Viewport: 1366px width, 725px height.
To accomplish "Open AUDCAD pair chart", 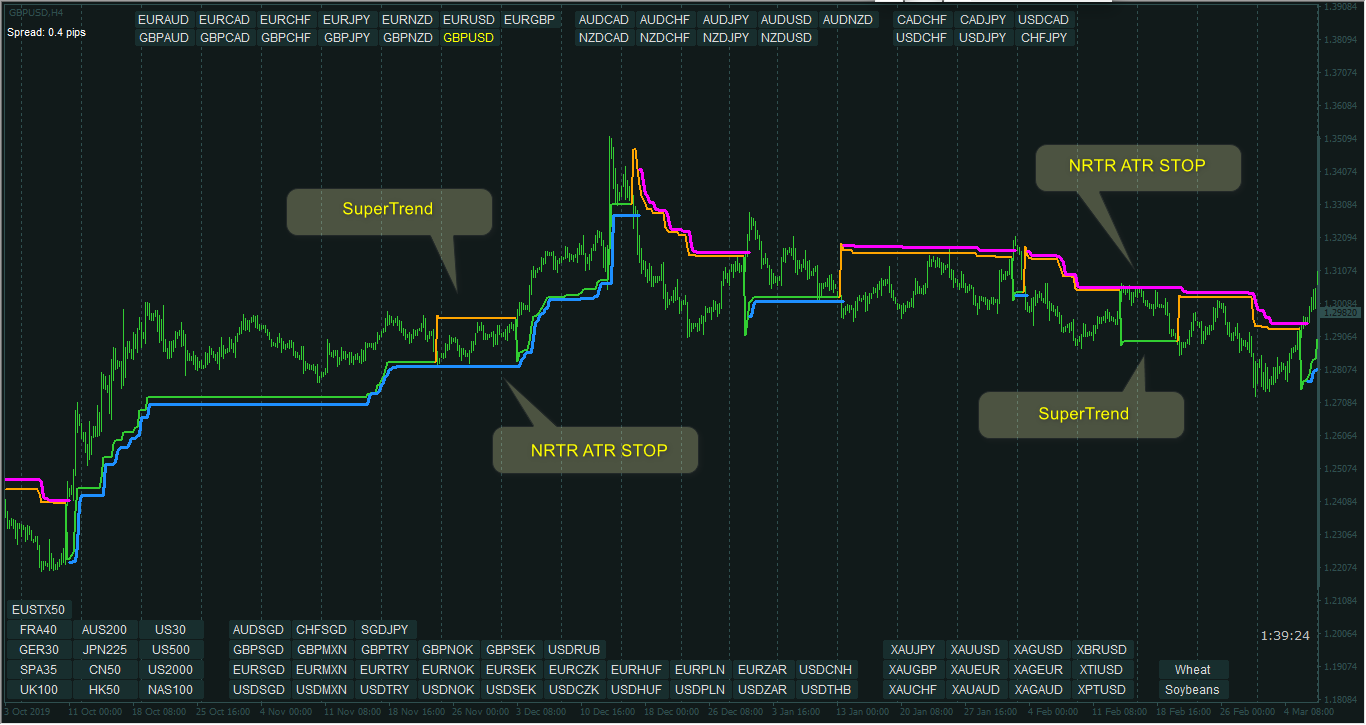I will click(x=604, y=20).
